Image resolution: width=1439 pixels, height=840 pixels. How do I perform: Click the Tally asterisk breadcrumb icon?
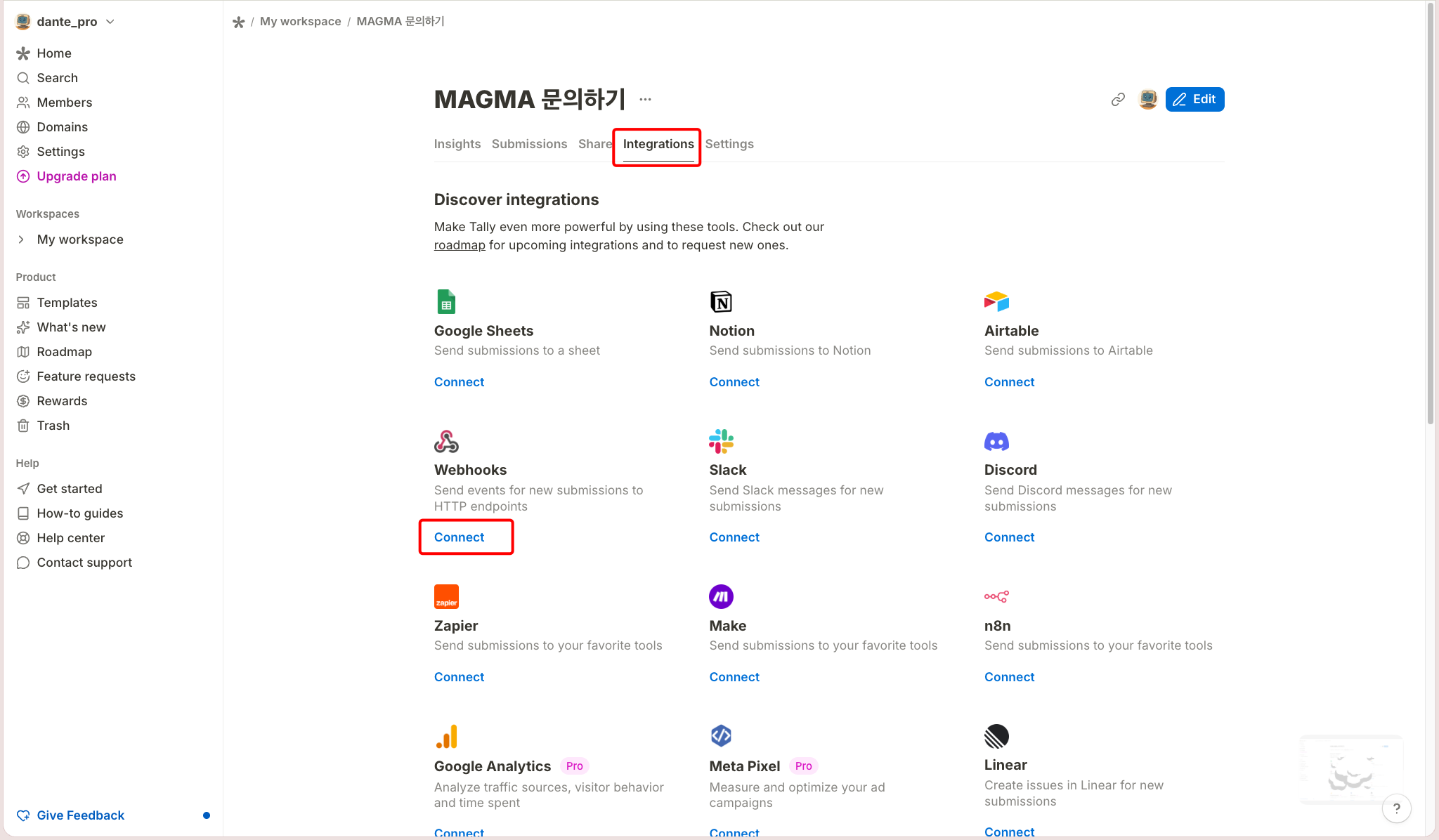click(x=238, y=22)
